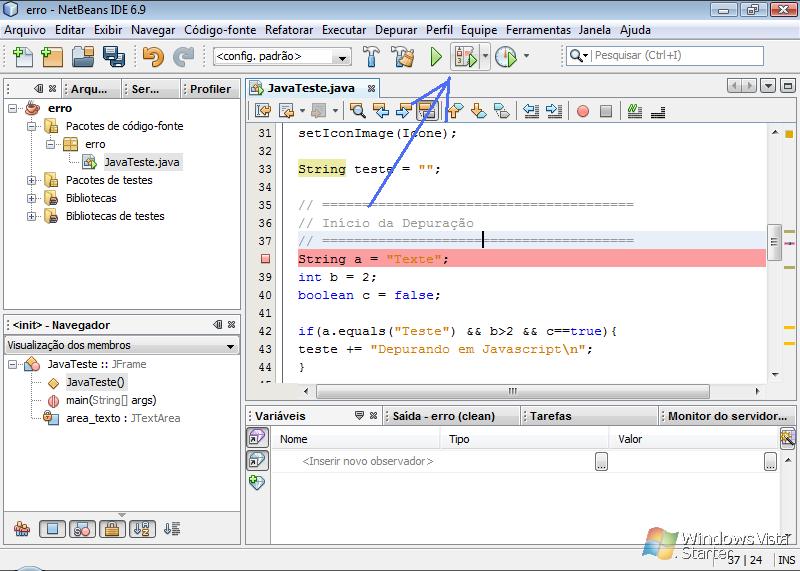Screen dimensions: 800x571
Task: Stop macro recording square icon
Action: [x=606, y=111]
